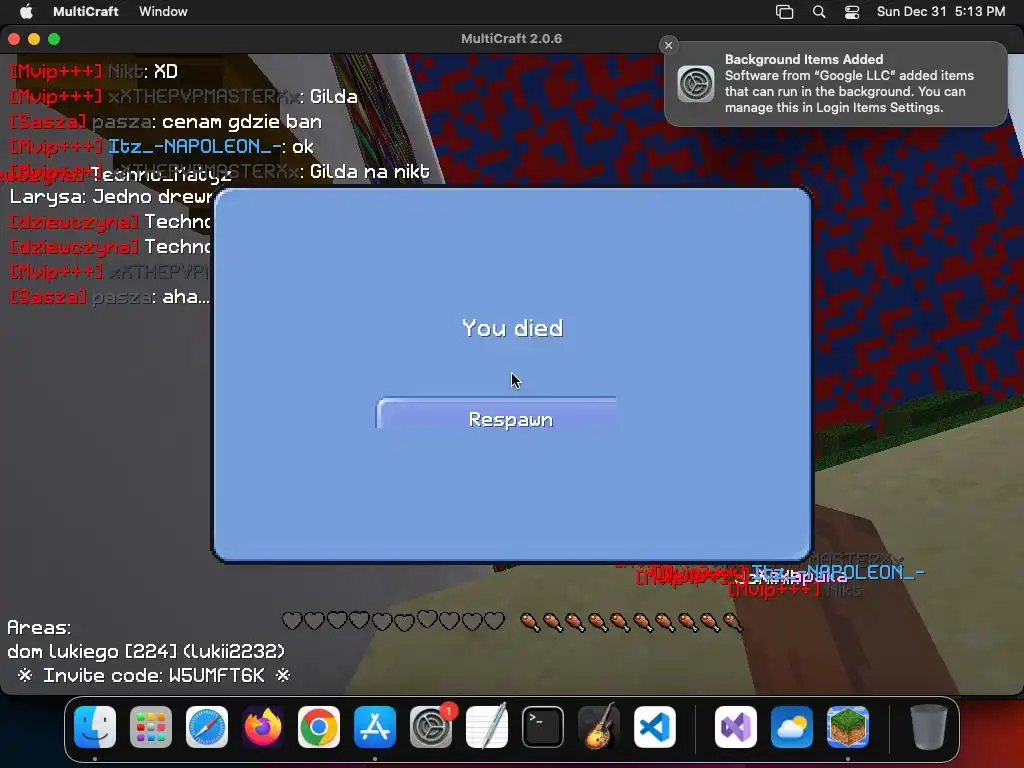Screen dimensions: 1024x768
Task: Open TextEdit from the dock
Action: click(x=487, y=727)
